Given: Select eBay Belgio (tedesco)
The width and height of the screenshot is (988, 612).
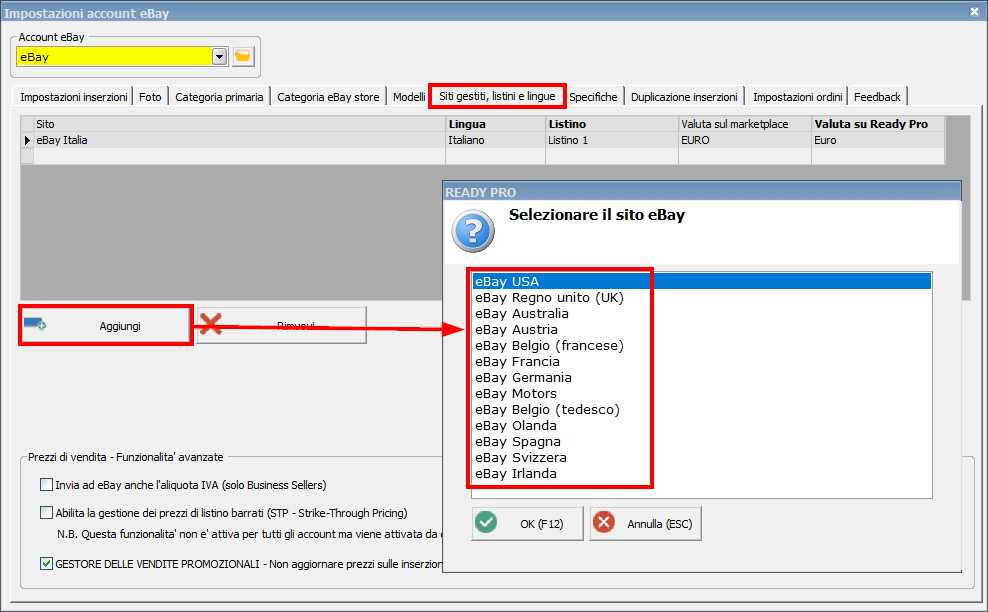Looking at the screenshot, I should pyautogui.click(x=702, y=410).
